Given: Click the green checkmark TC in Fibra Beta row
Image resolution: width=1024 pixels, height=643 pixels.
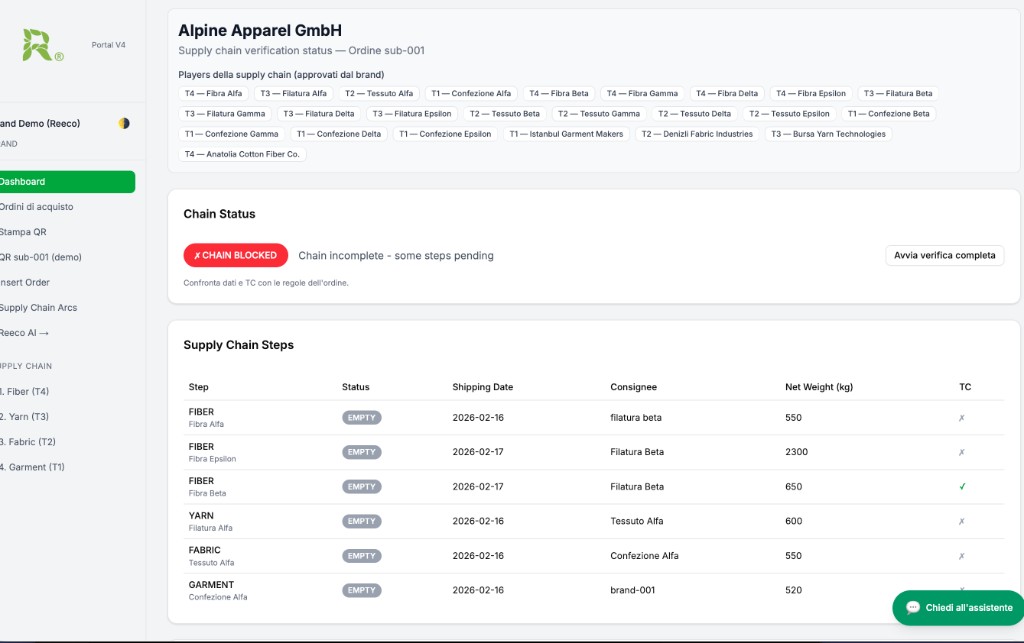Looking at the screenshot, I should 962,486.
